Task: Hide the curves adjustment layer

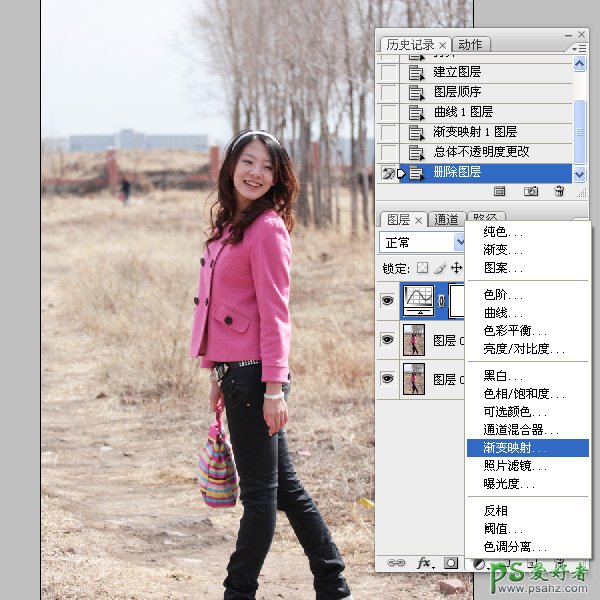Action: click(387, 300)
